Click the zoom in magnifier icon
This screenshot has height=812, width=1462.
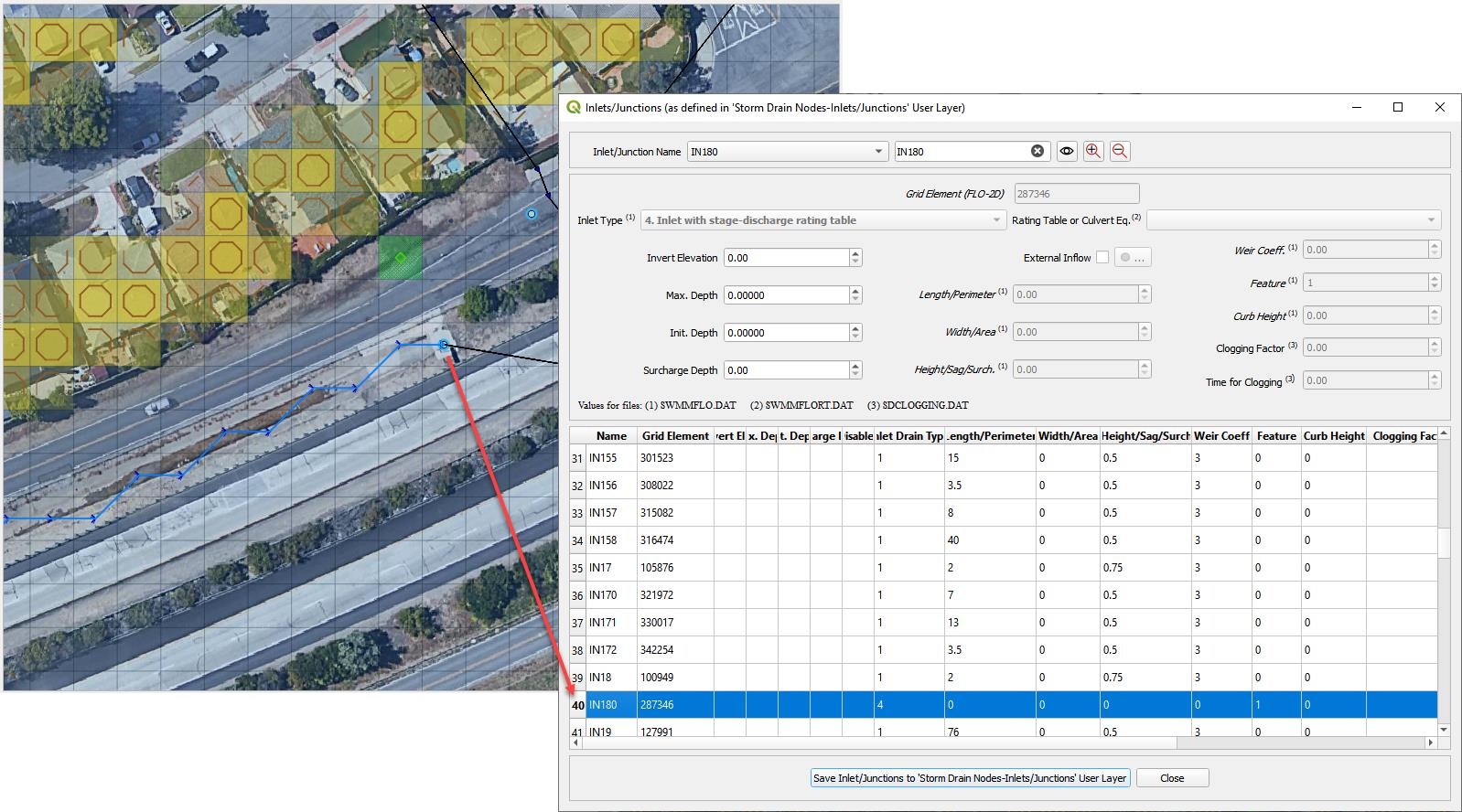(1093, 152)
